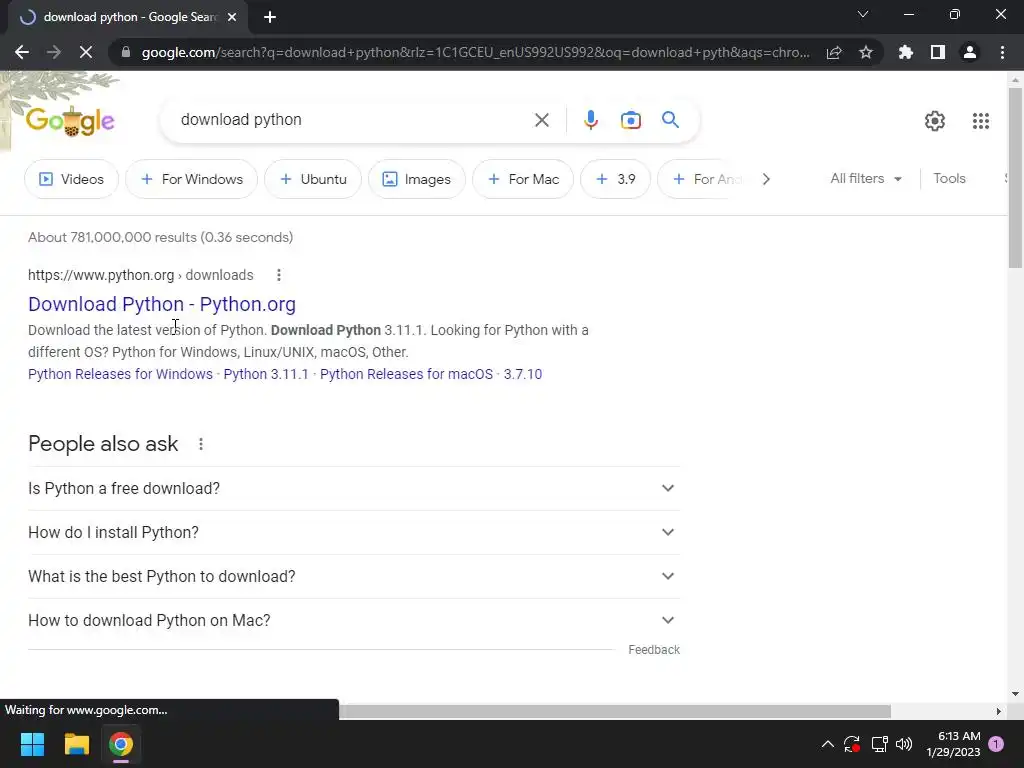View site security lock info
The image size is (1024, 768).
coord(126,52)
